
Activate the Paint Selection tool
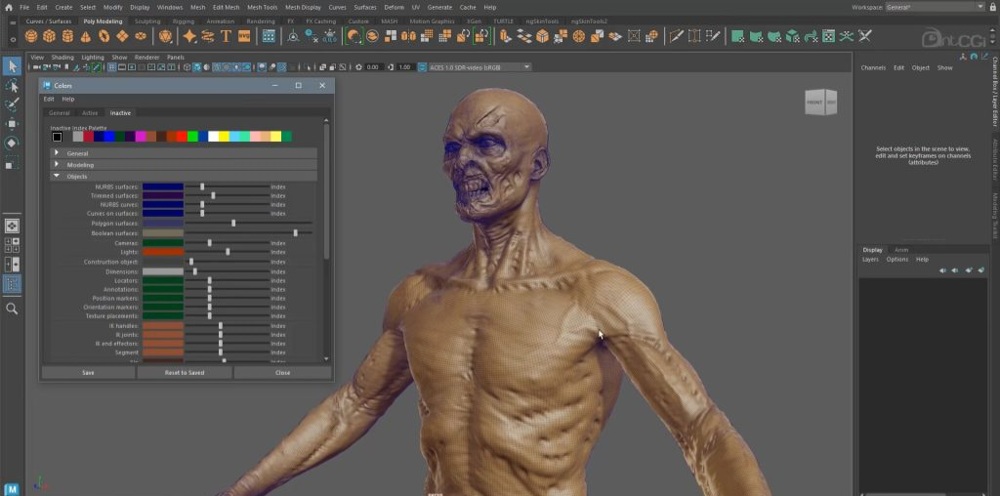click(12, 104)
